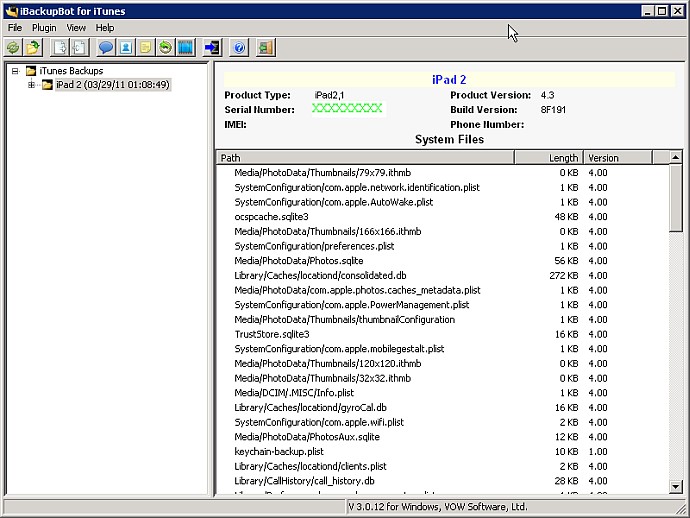690x518 pixels.
Task: Open the contacts person icon
Action: 125,48
